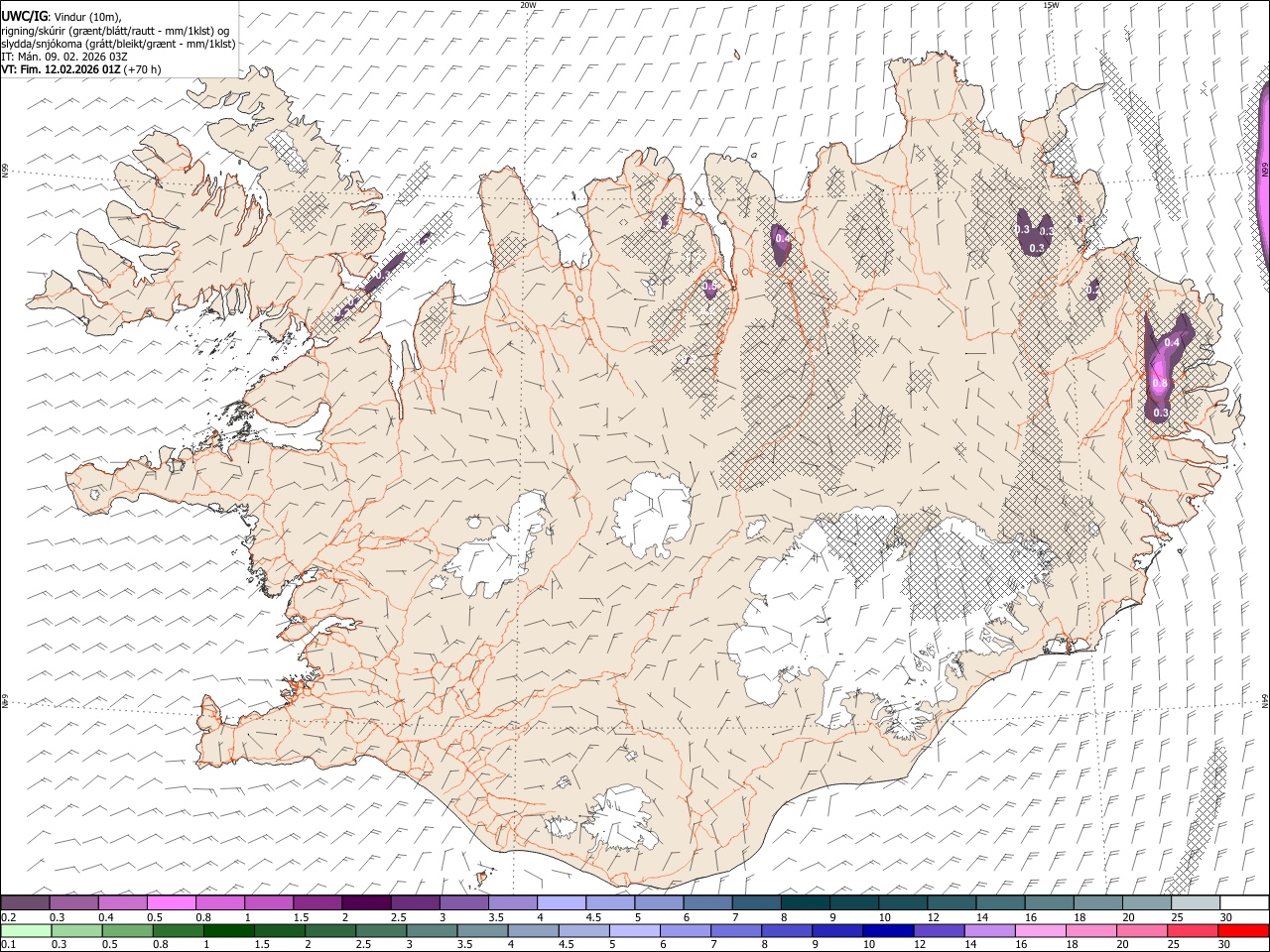Pick the rain legend swatch between 3 and 3.5
The width and height of the screenshot is (1270, 952).
(x=432, y=931)
